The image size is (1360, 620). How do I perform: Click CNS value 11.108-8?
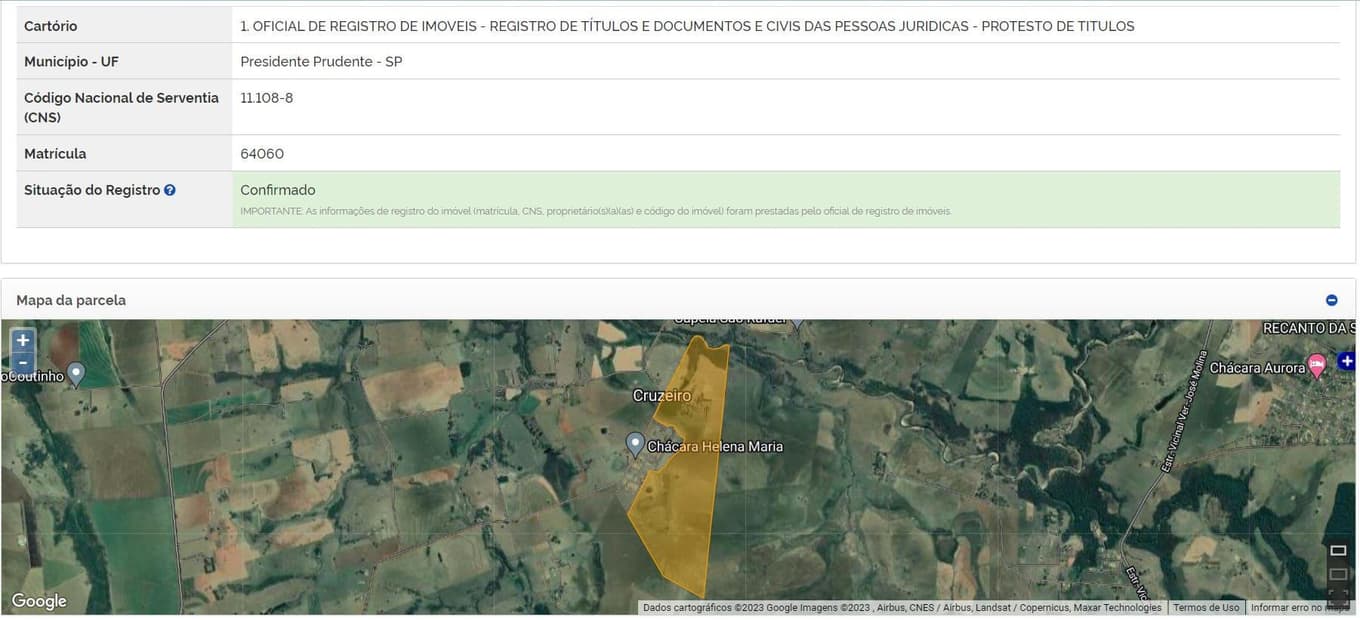pos(267,98)
